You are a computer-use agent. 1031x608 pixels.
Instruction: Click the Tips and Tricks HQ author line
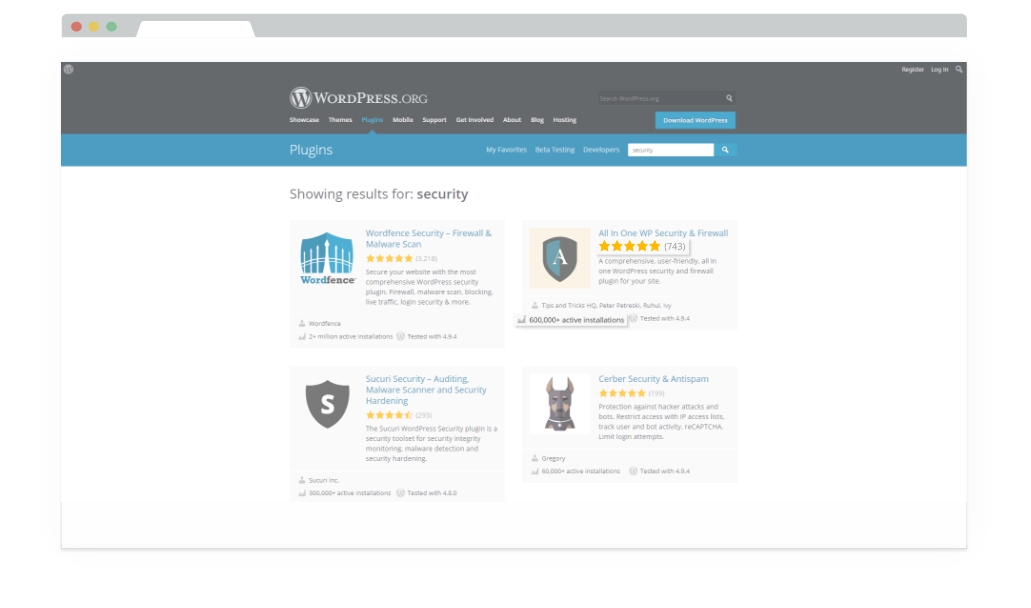click(606, 306)
